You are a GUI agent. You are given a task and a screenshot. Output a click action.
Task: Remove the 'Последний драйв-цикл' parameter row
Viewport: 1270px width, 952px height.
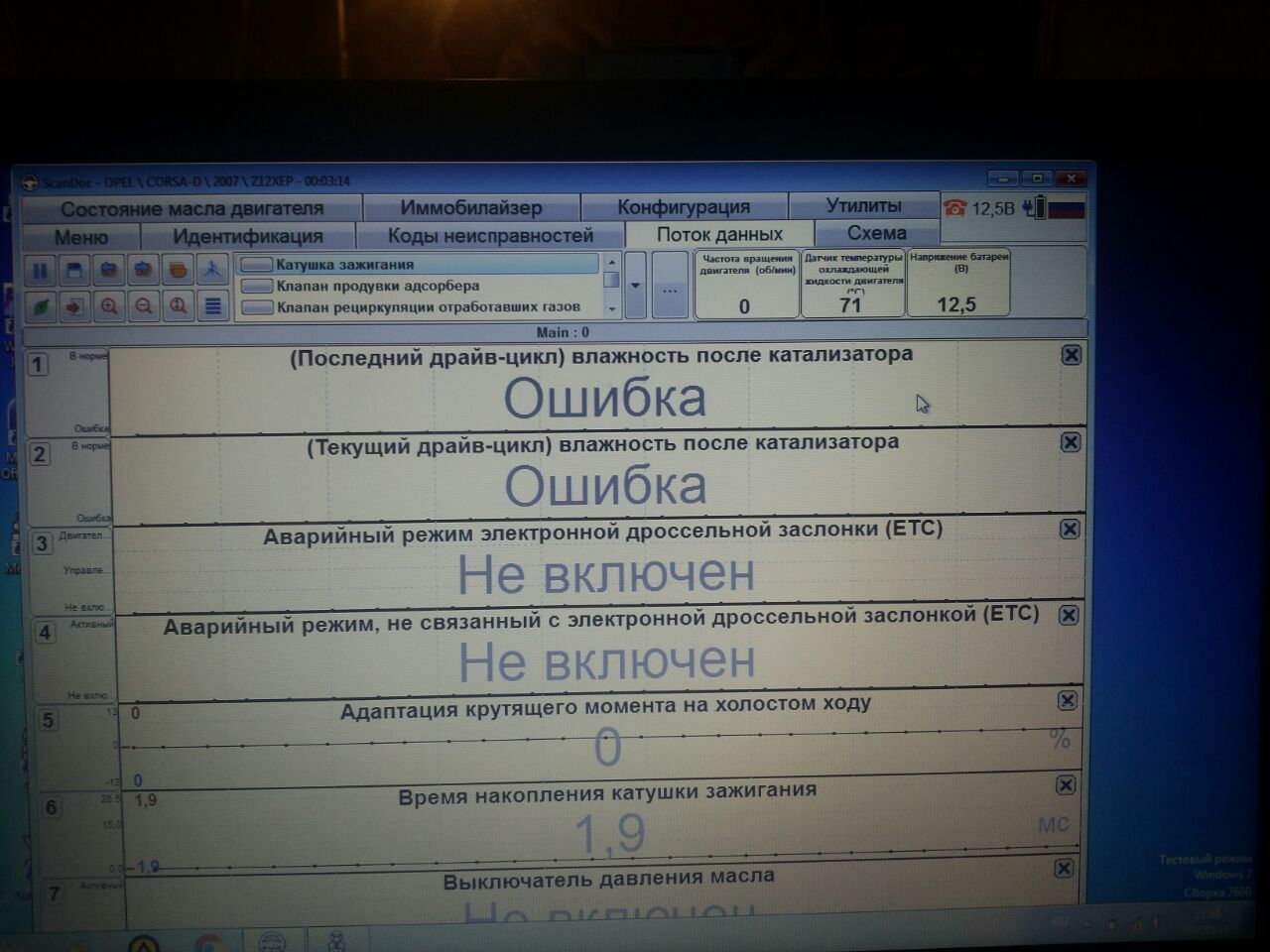(x=1072, y=355)
